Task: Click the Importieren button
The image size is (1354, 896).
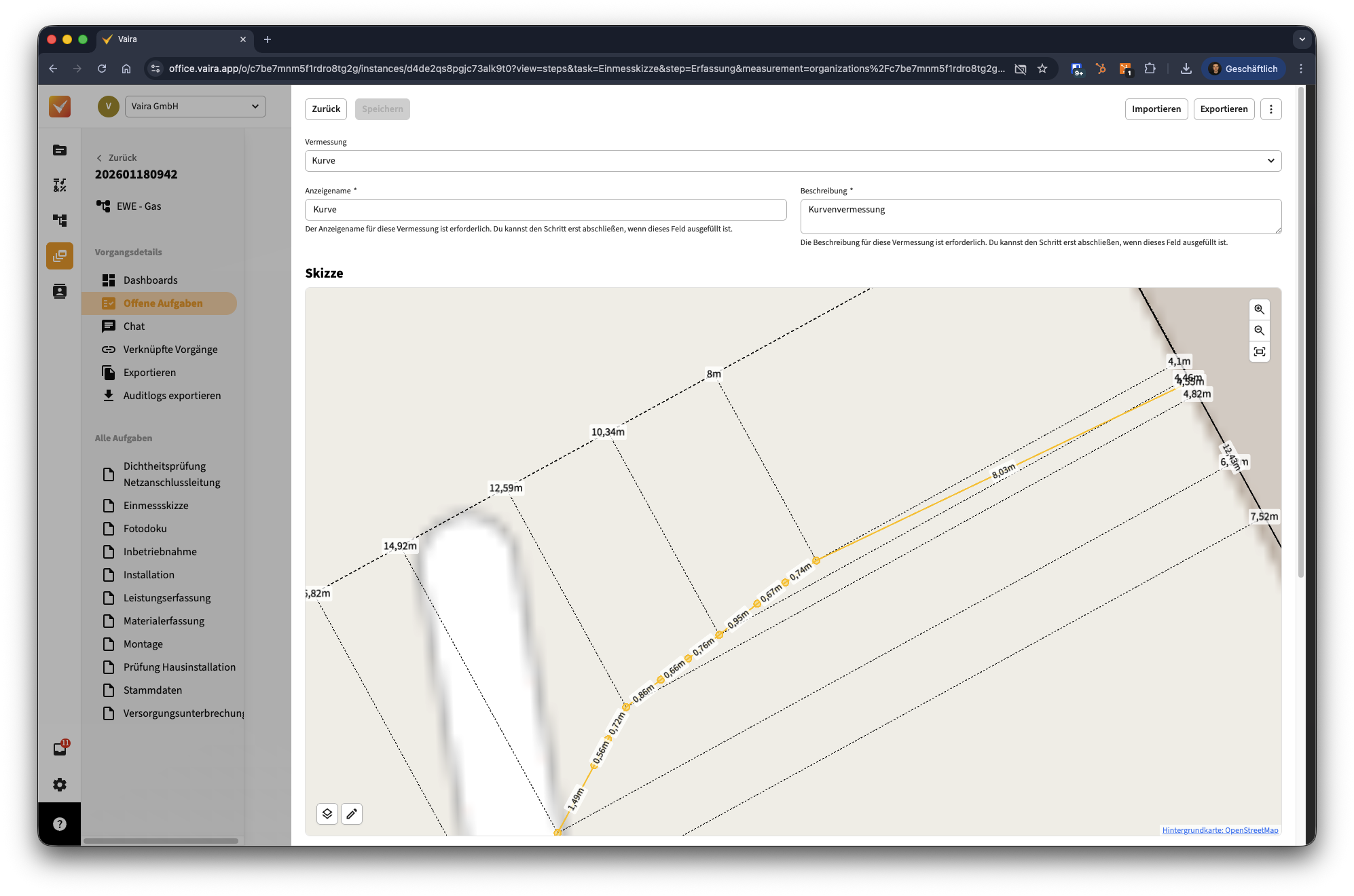Action: pos(1156,109)
